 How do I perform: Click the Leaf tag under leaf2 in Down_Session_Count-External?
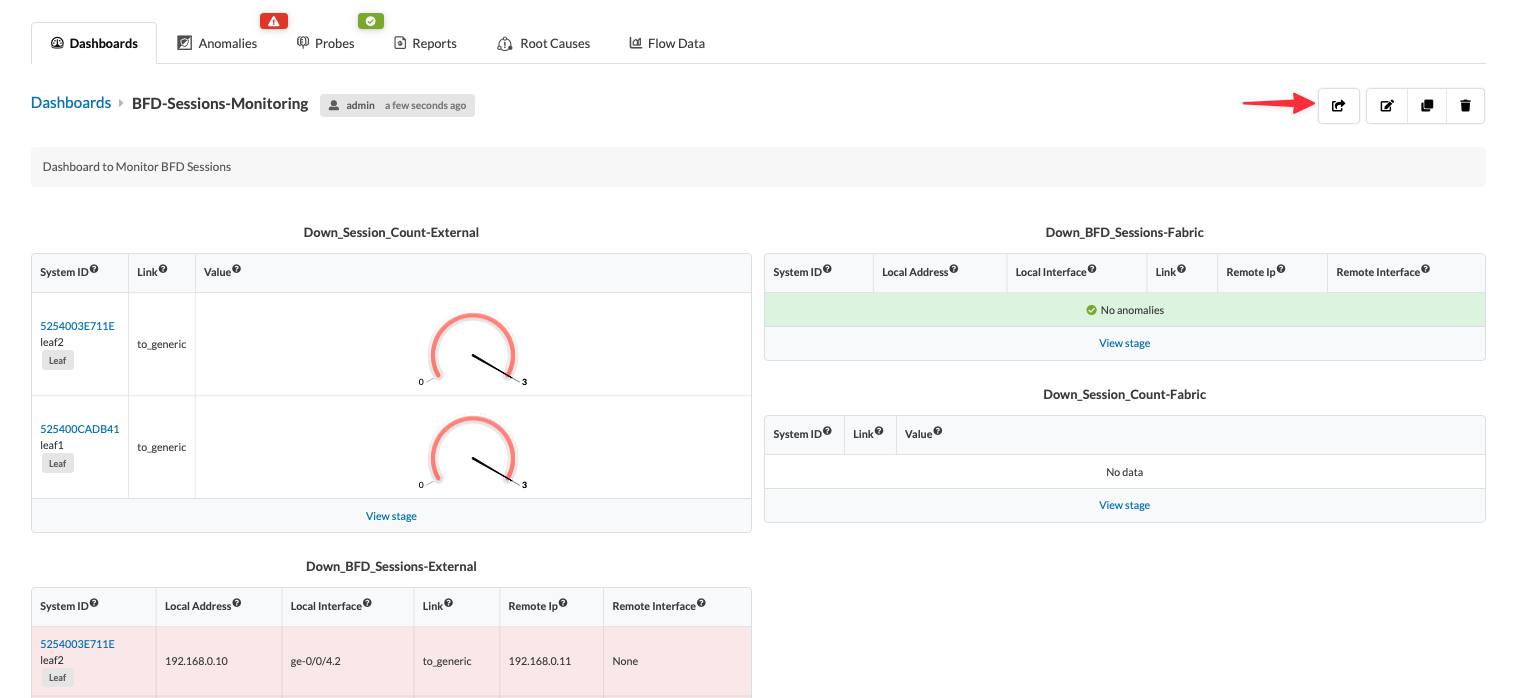[58, 360]
